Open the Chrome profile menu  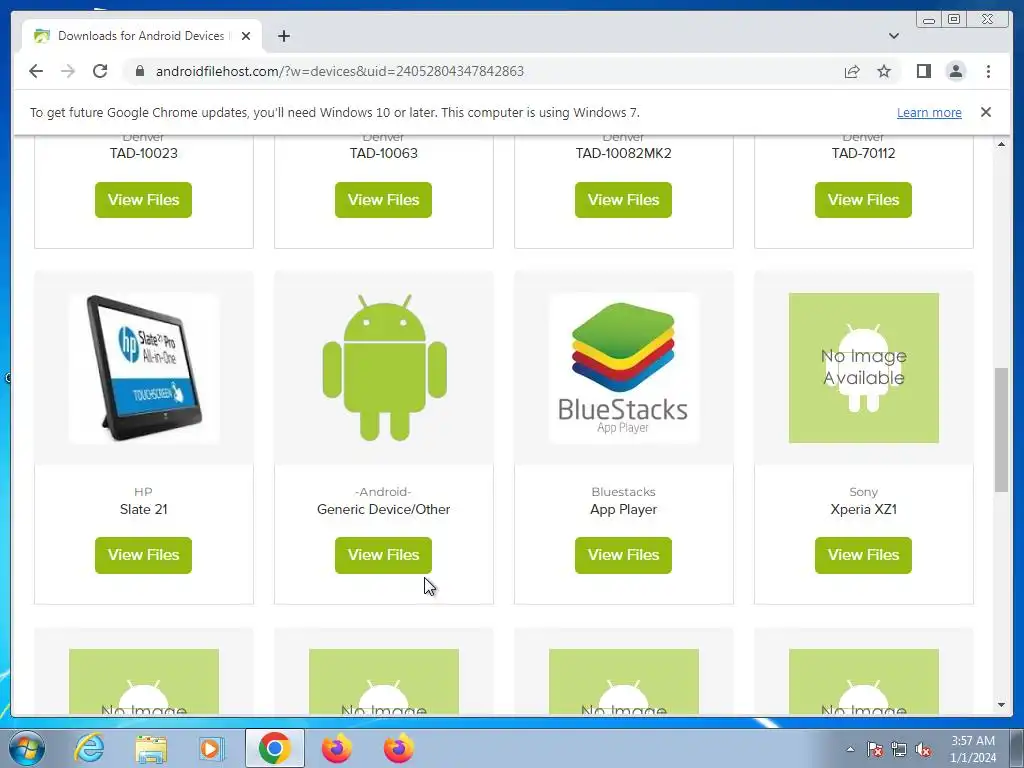955,71
